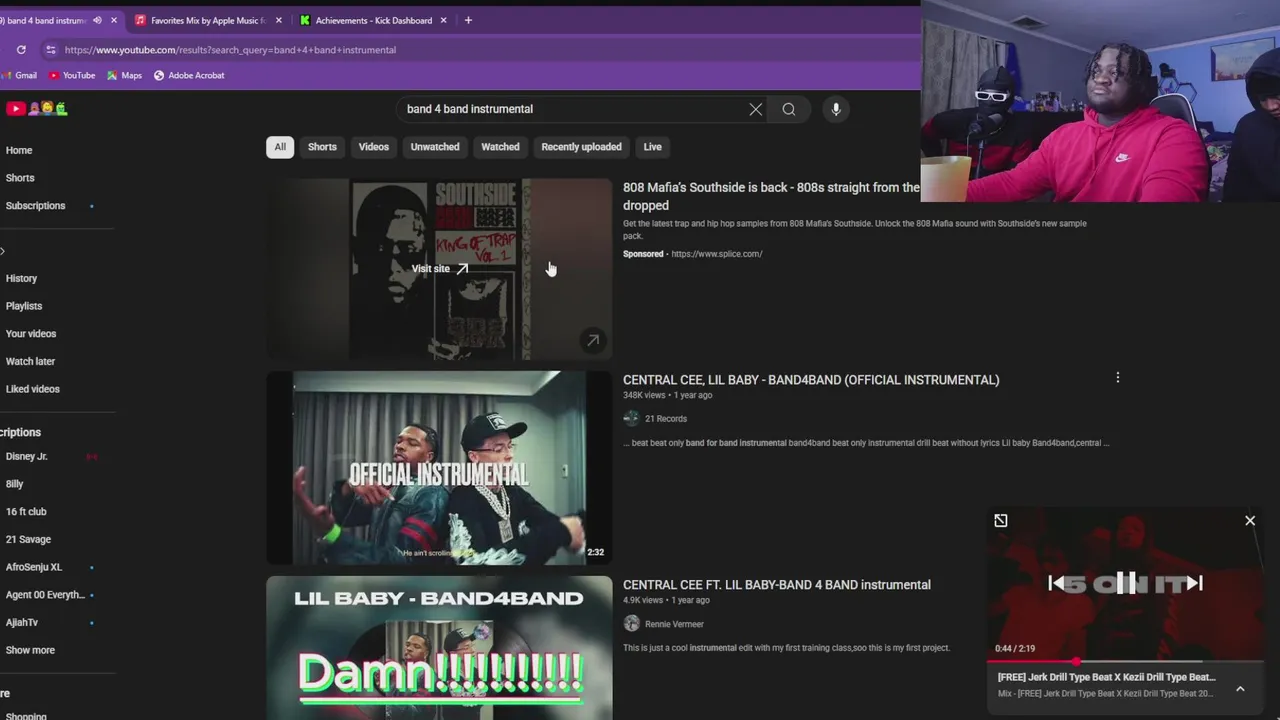Open Adobe Acrobat bookmark
This screenshot has width=1280, height=720.
(x=189, y=75)
